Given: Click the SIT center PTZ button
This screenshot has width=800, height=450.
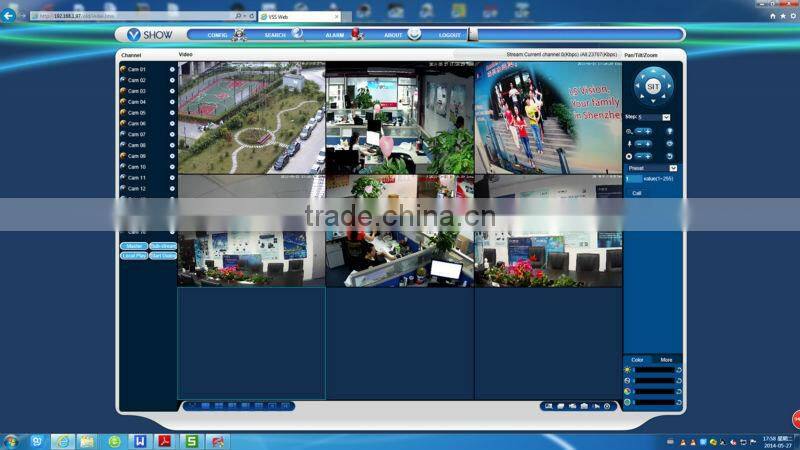Looking at the screenshot, I should click(x=653, y=87).
